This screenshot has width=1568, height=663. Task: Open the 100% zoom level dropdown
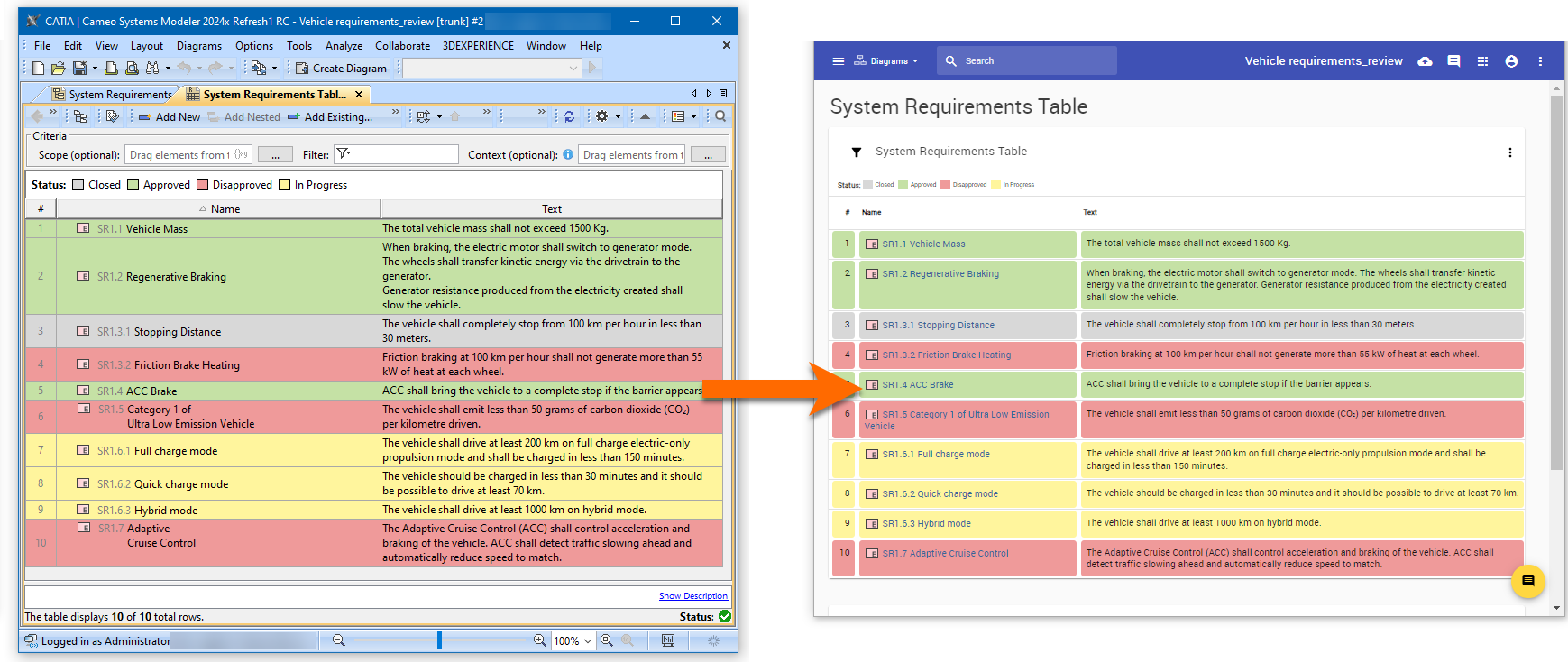pos(573,640)
